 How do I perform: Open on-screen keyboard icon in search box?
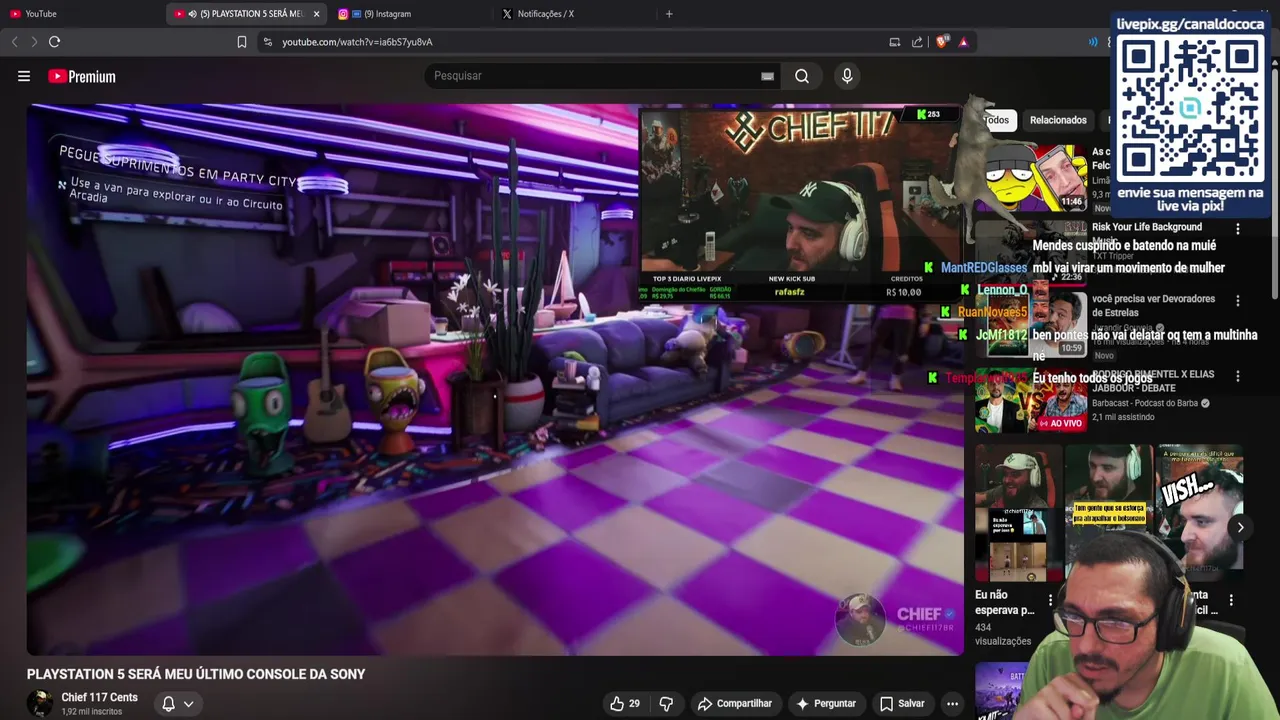click(x=767, y=76)
